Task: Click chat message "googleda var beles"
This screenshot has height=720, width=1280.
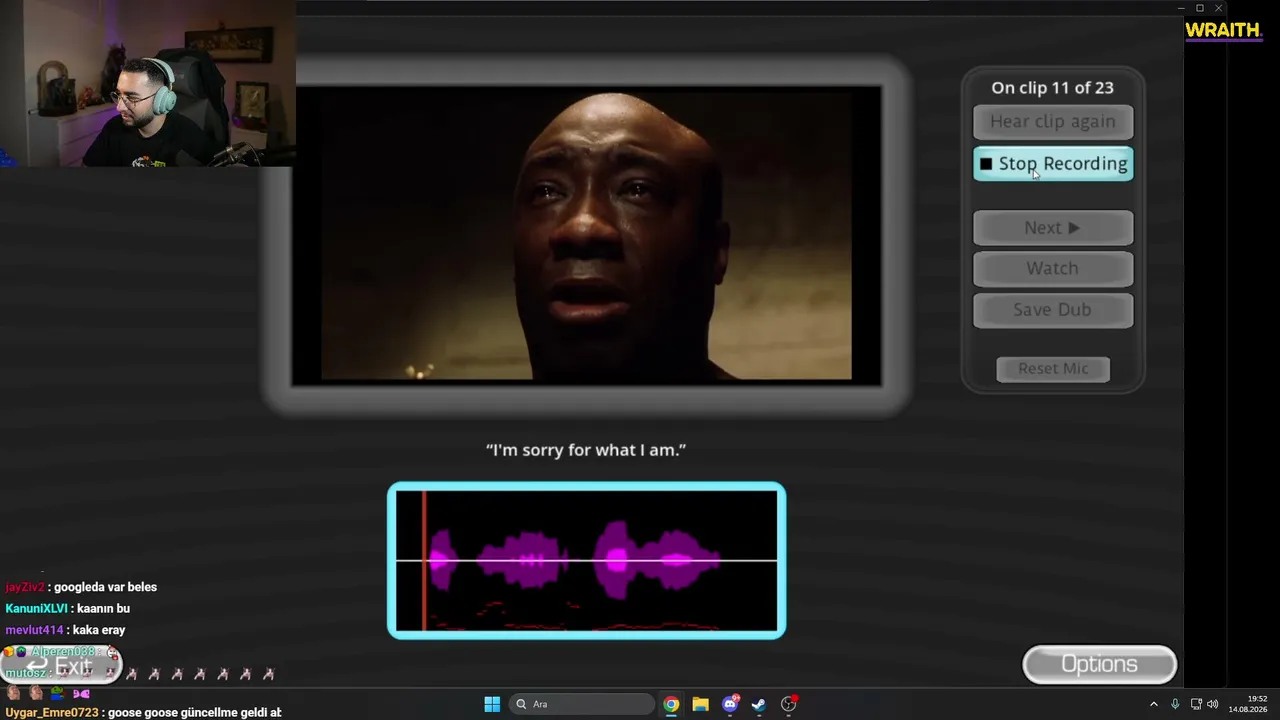Action: click(105, 587)
